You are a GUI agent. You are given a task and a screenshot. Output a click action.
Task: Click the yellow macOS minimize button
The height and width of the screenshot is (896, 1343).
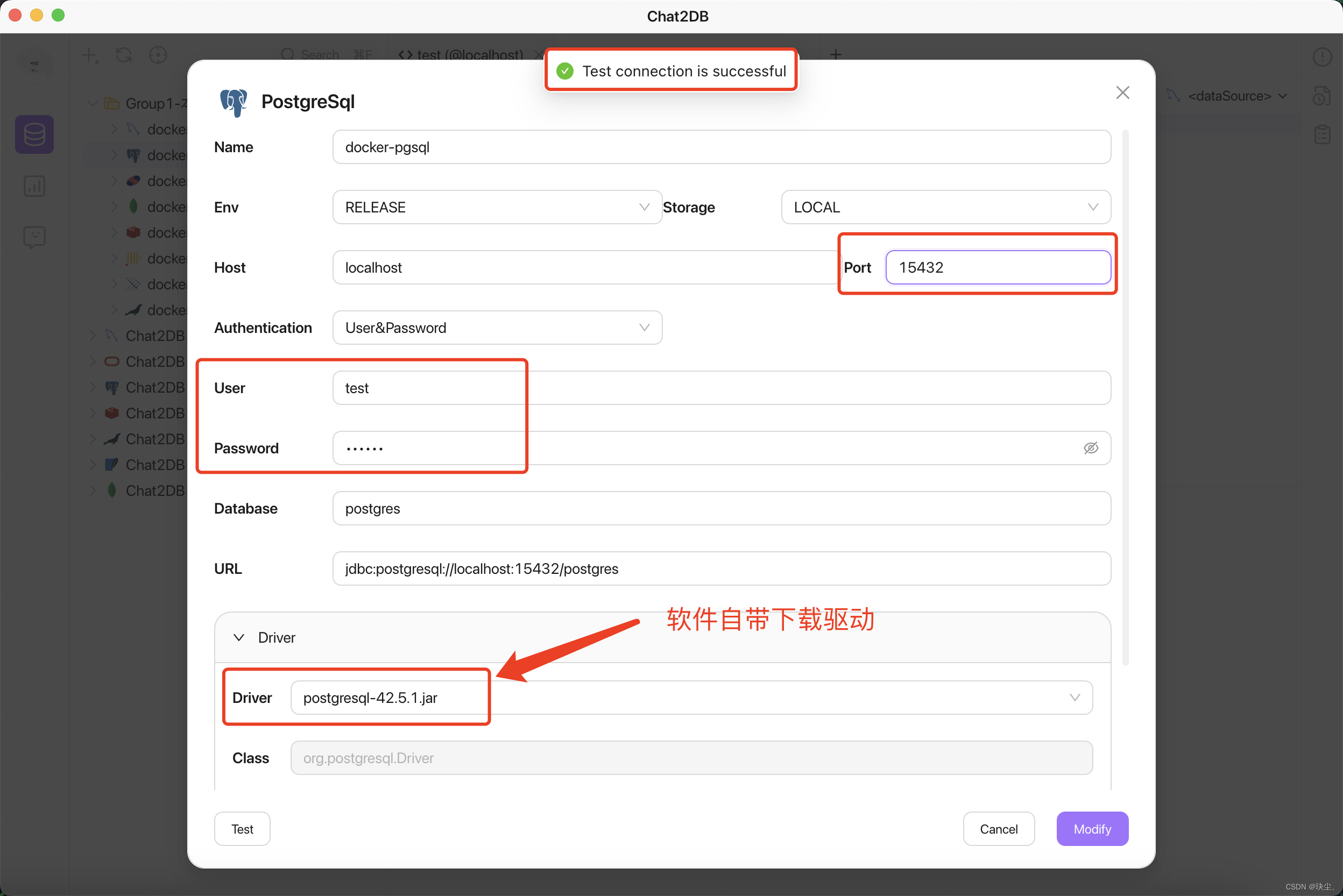click(x=37, y=16)
